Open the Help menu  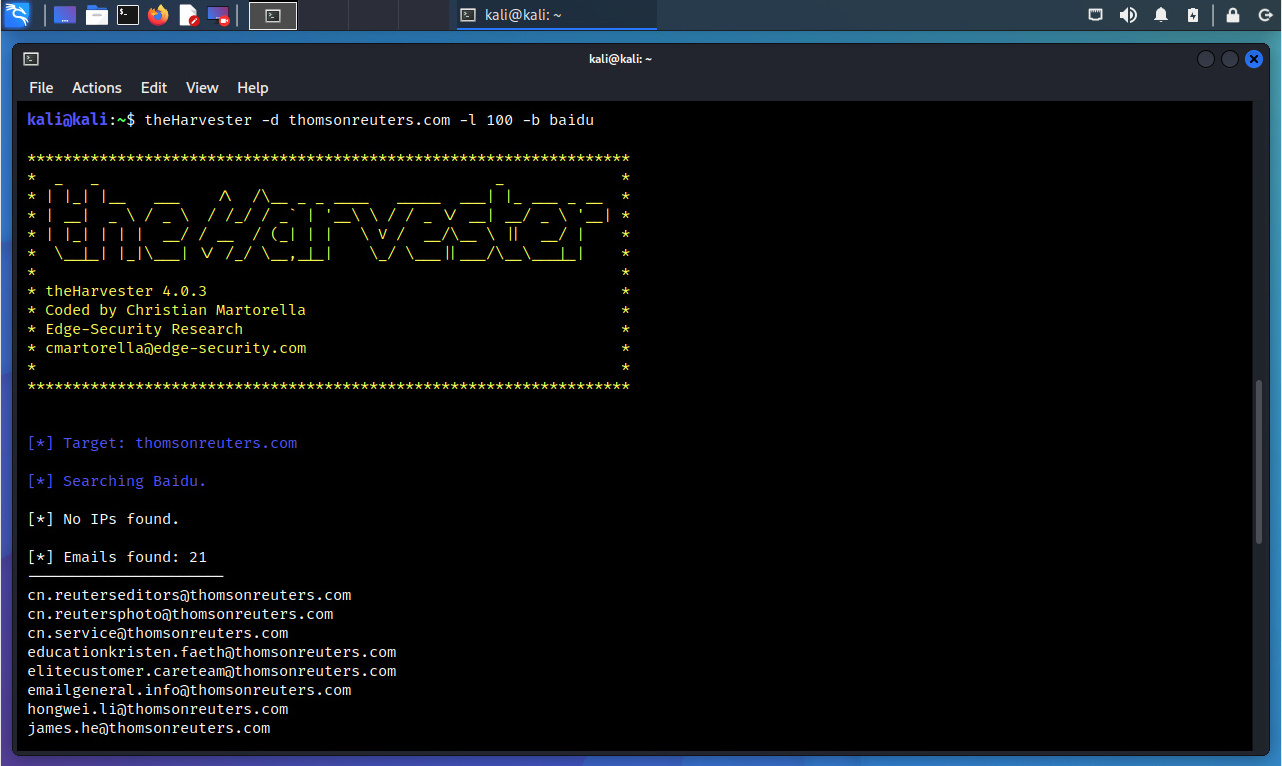252,88
